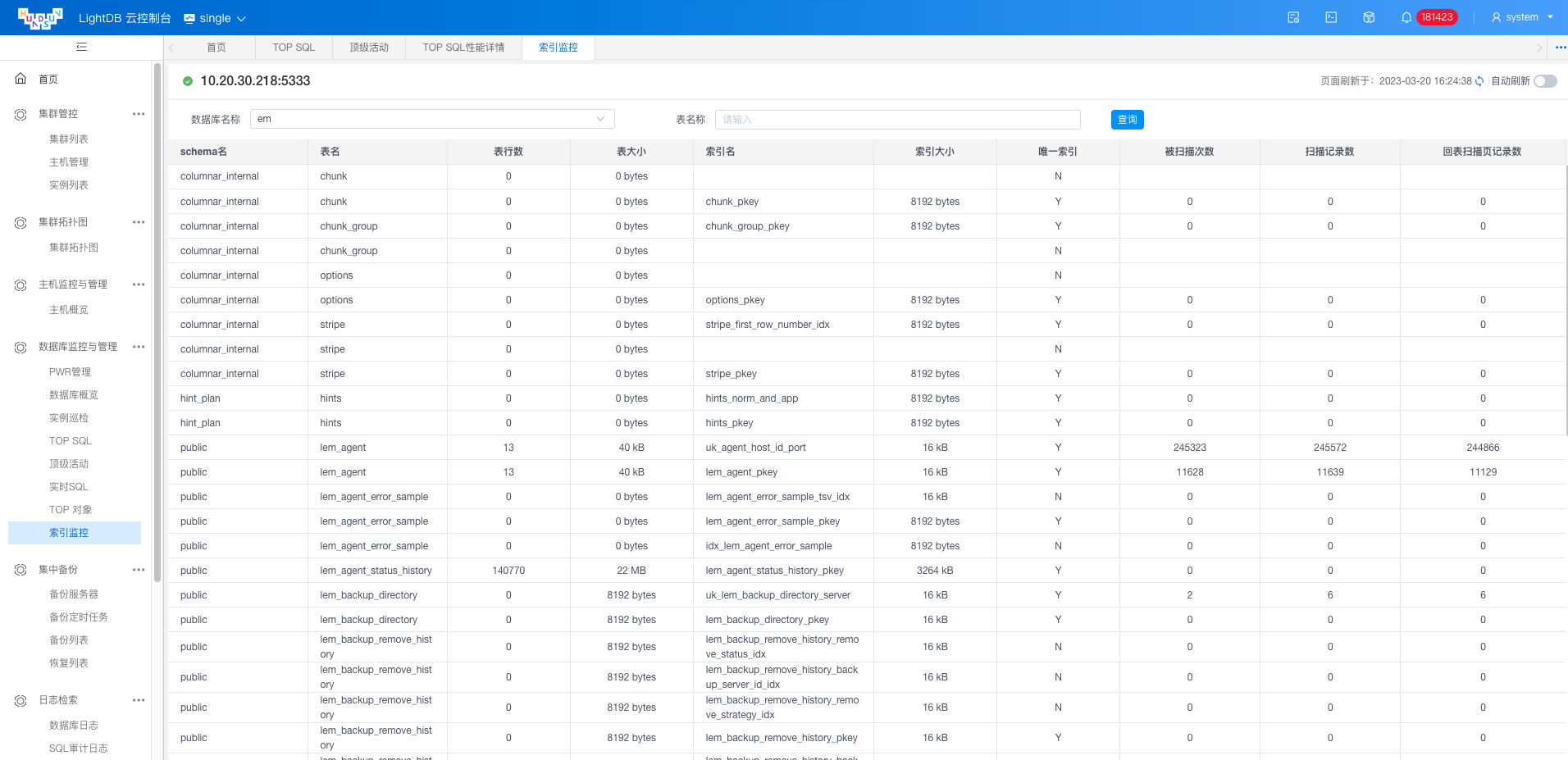This screenshot has width=1568, height=760.
Task: Open 实例列表 in the sidebar
Action: pyautogui.click(x=69, y=185)
